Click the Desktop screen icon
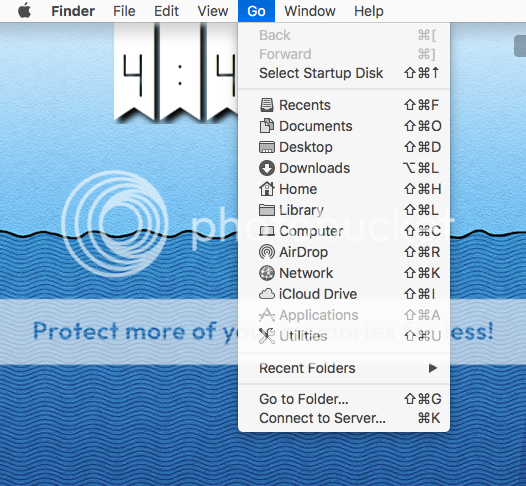This screenshot has width=526, height=486. coord(267,147)
